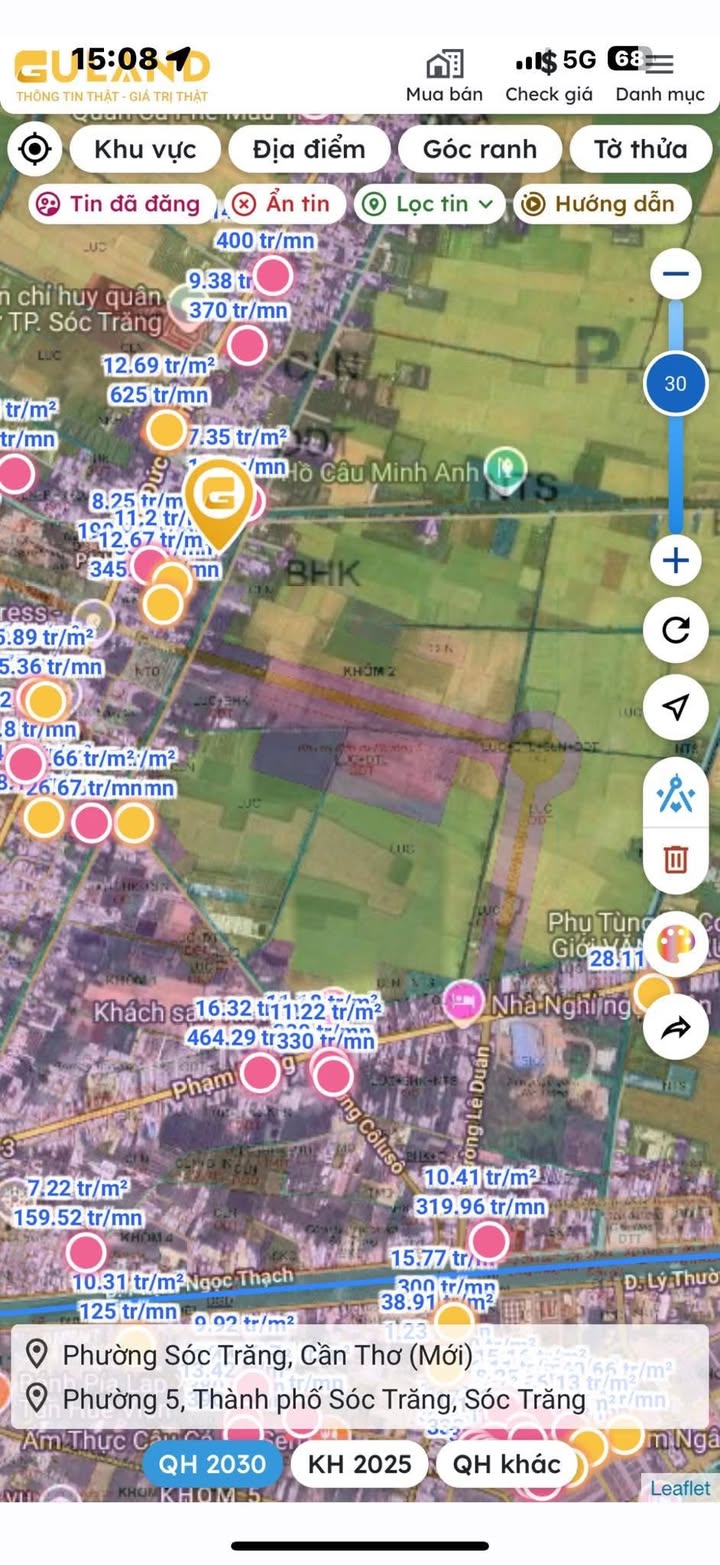Select the pink 464.29 tr listing marker
Viewport: 720px width, 1565px height.
[x=260, y=1073]
